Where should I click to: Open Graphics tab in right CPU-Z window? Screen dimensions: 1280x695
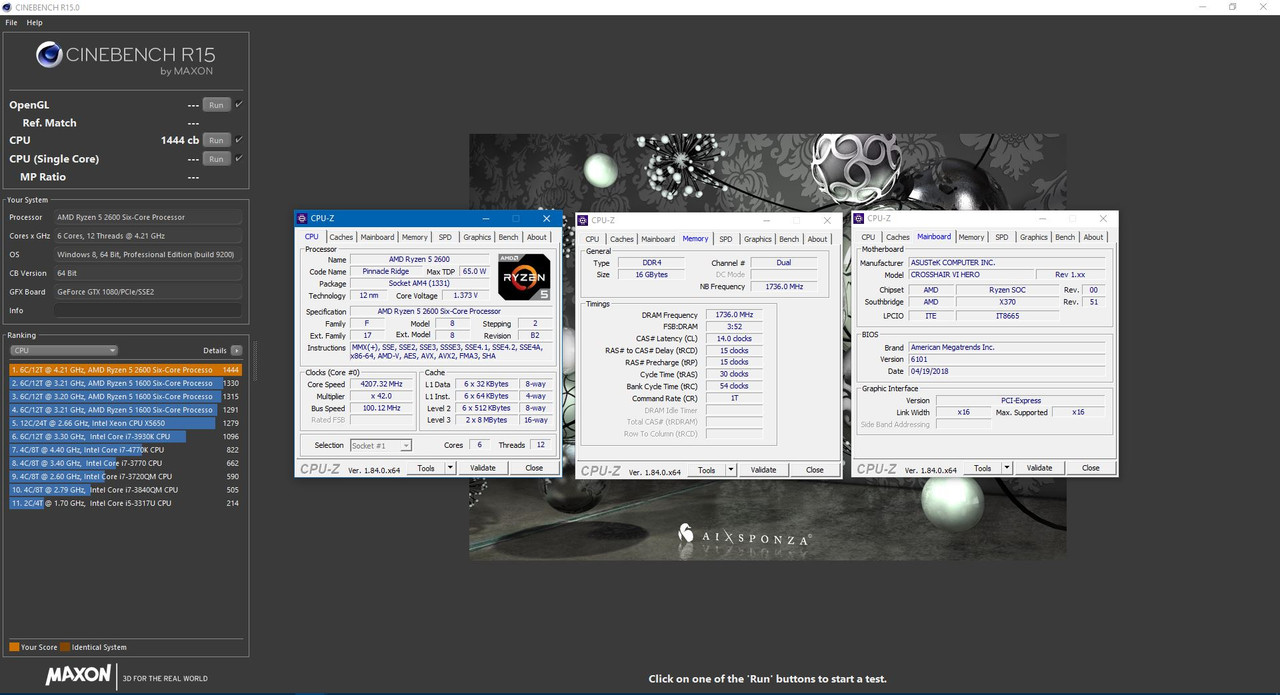[1034, 237]
